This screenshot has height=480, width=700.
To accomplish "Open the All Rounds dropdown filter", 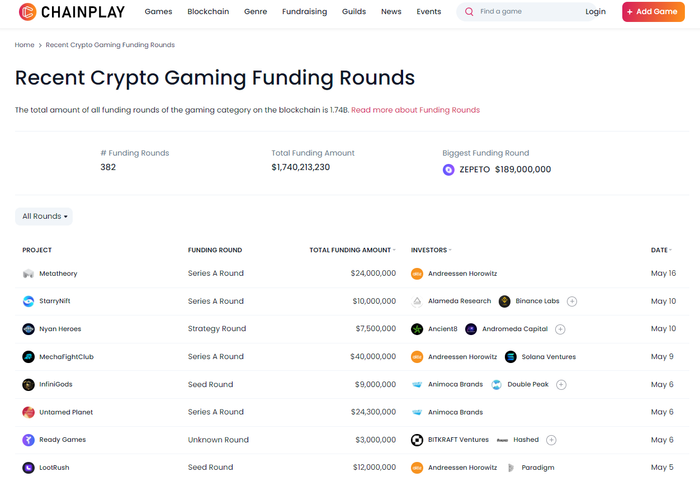I will [44, 217].
